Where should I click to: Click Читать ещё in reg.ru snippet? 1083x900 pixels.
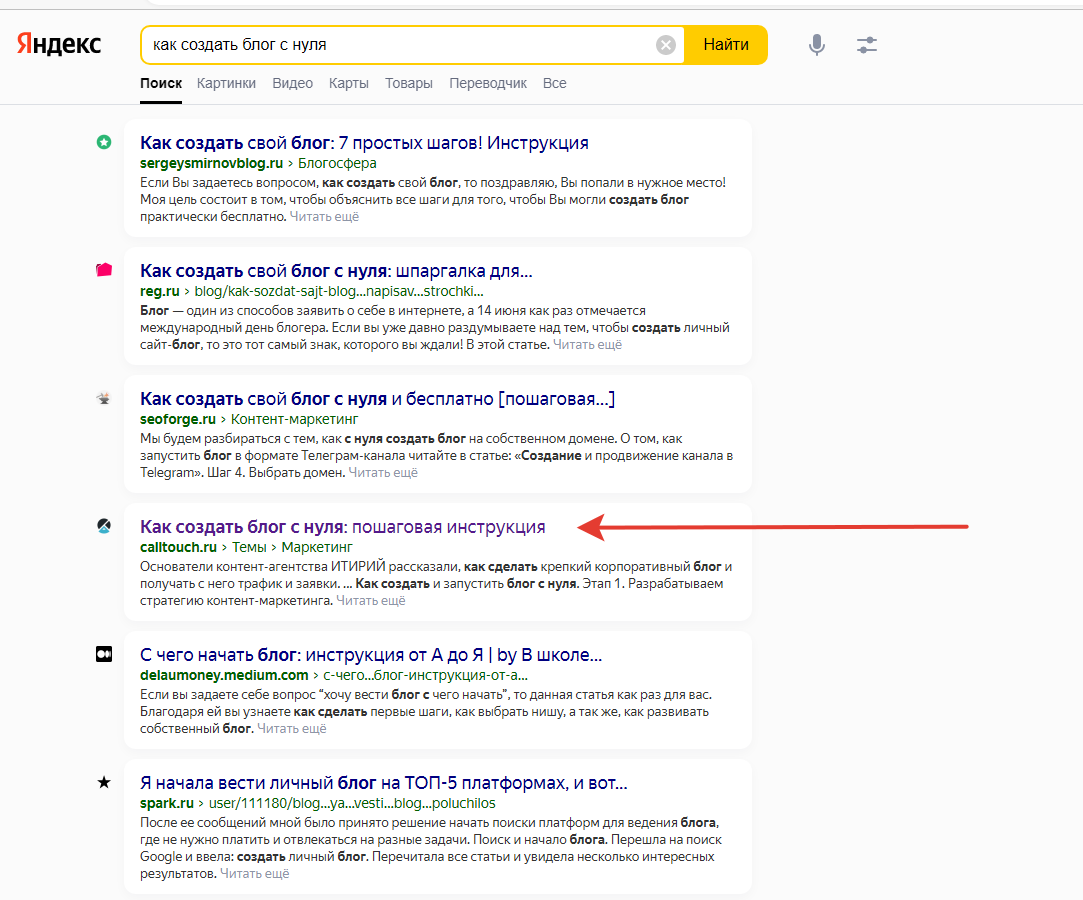click(587, 344)
